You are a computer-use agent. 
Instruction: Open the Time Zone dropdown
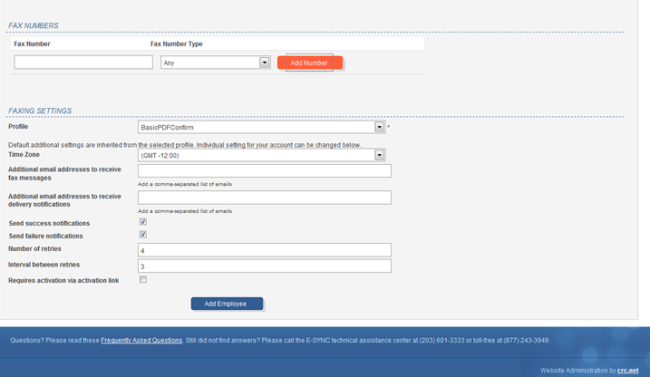(x=262, y=155)
